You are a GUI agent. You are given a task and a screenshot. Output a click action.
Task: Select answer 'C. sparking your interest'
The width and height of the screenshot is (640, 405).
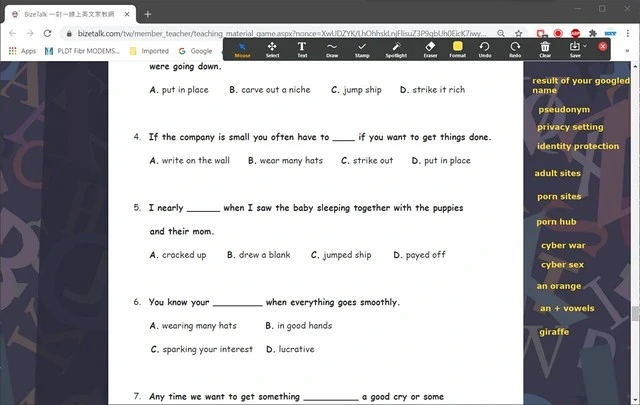tap(202, 349)
